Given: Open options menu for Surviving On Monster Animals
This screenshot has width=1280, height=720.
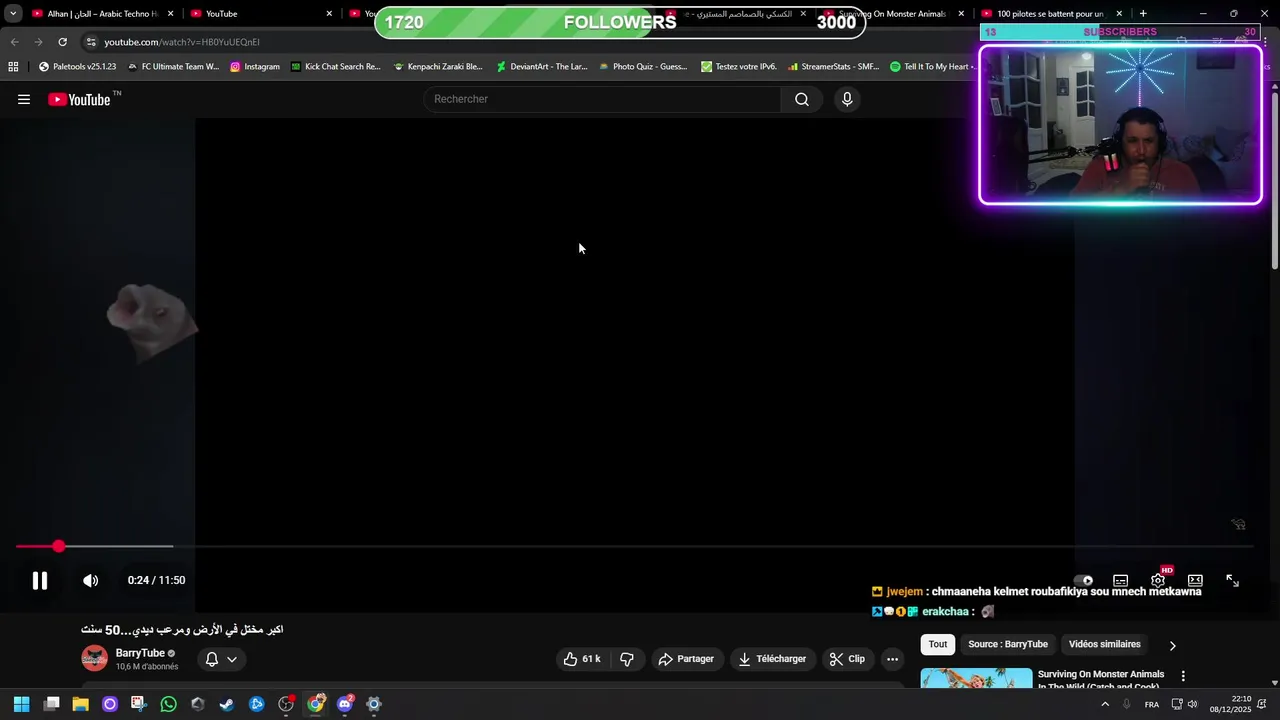Looking at the screenshot, I should tap(1183, 677).
